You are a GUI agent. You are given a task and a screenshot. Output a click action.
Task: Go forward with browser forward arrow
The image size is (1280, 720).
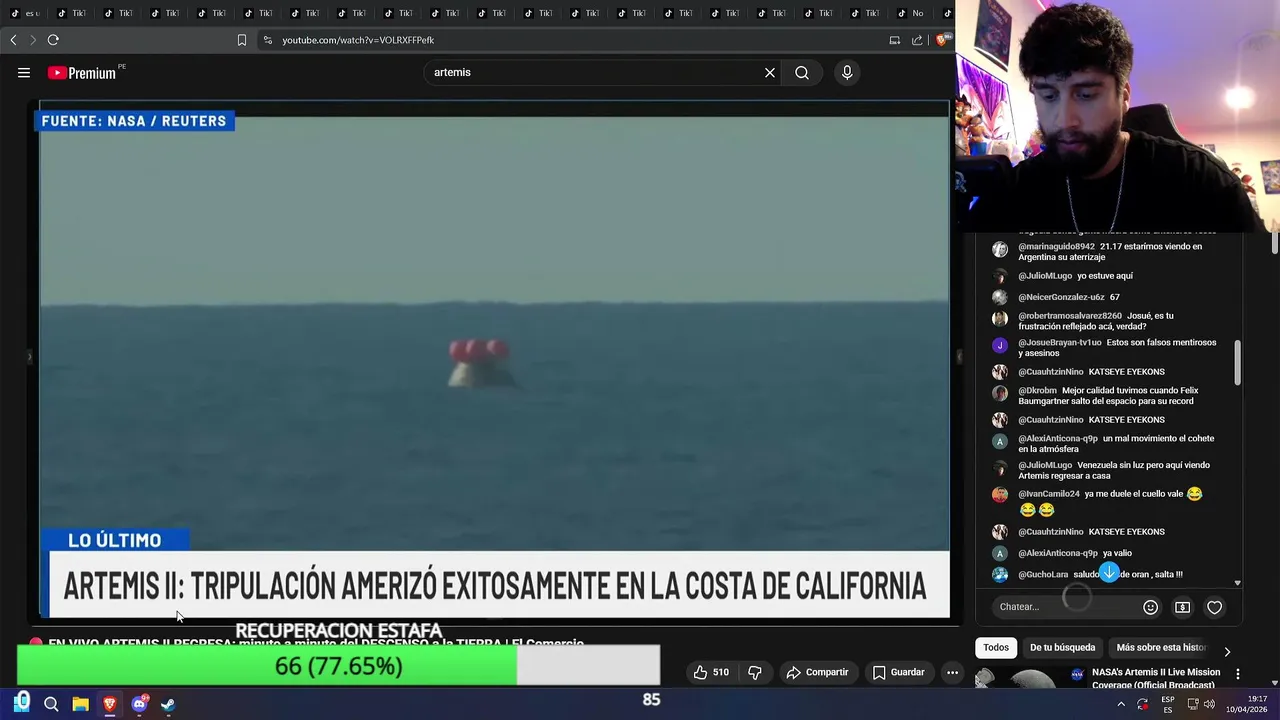click(x=32, y=40)
